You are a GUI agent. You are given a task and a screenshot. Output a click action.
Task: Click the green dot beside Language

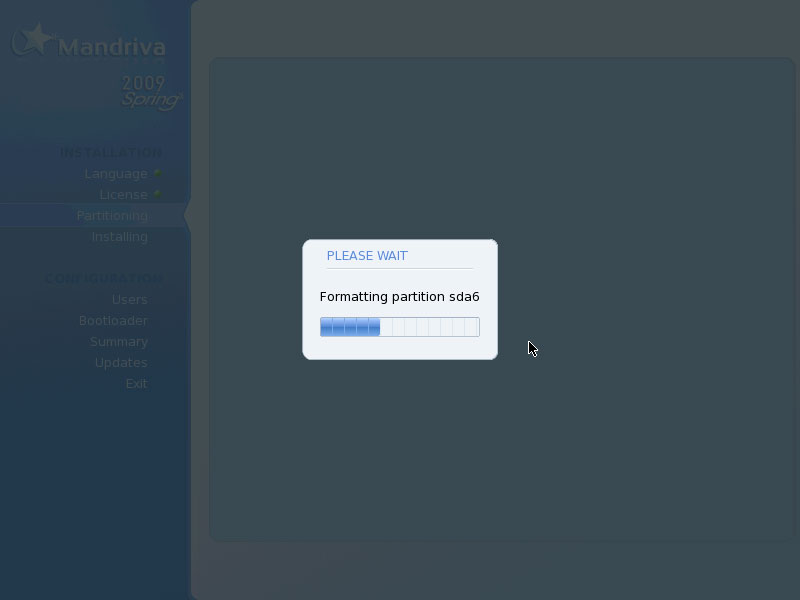click(158, 173)
